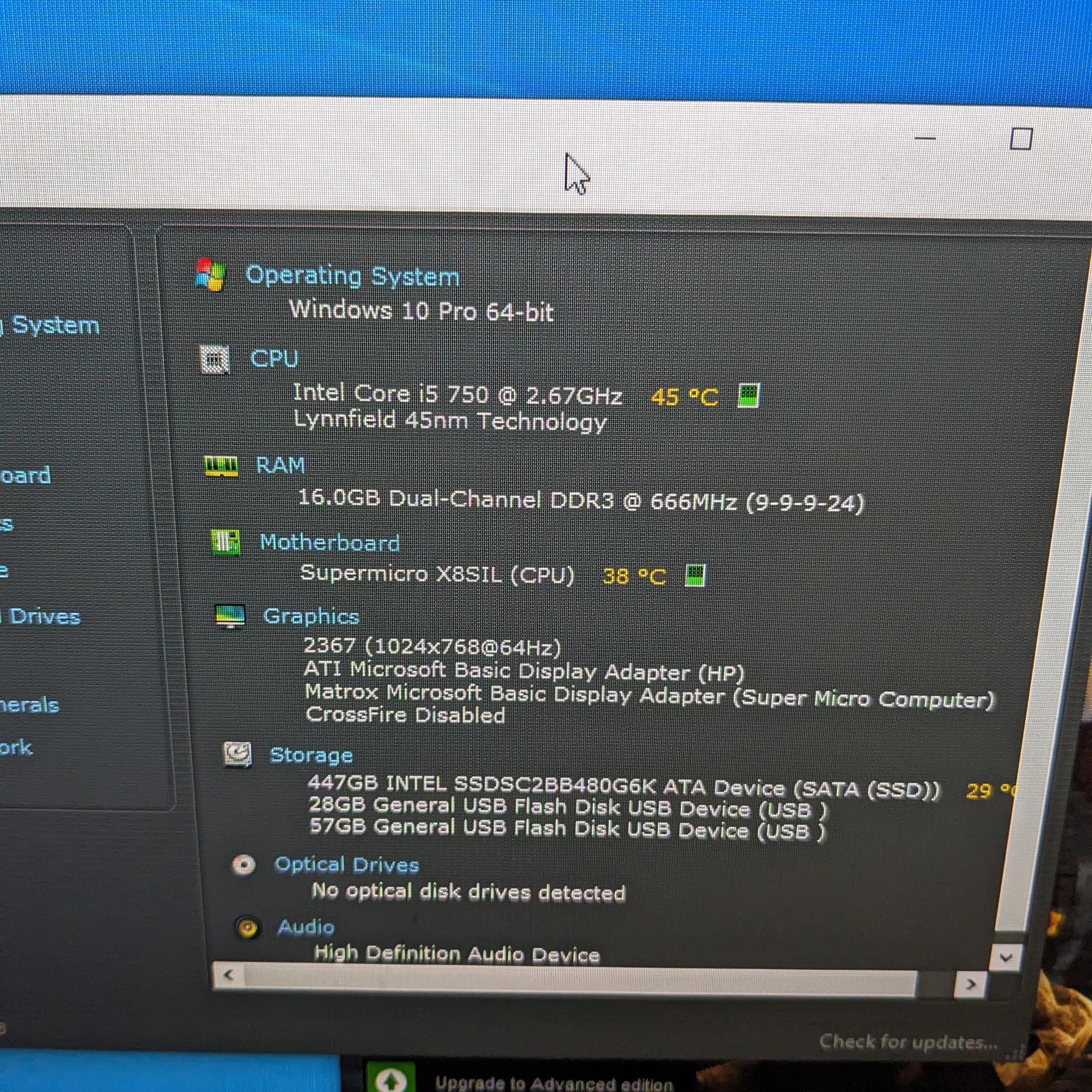Click the green sensor icon after 45 °C
1092x1092 pixels.
click(749, 395)
